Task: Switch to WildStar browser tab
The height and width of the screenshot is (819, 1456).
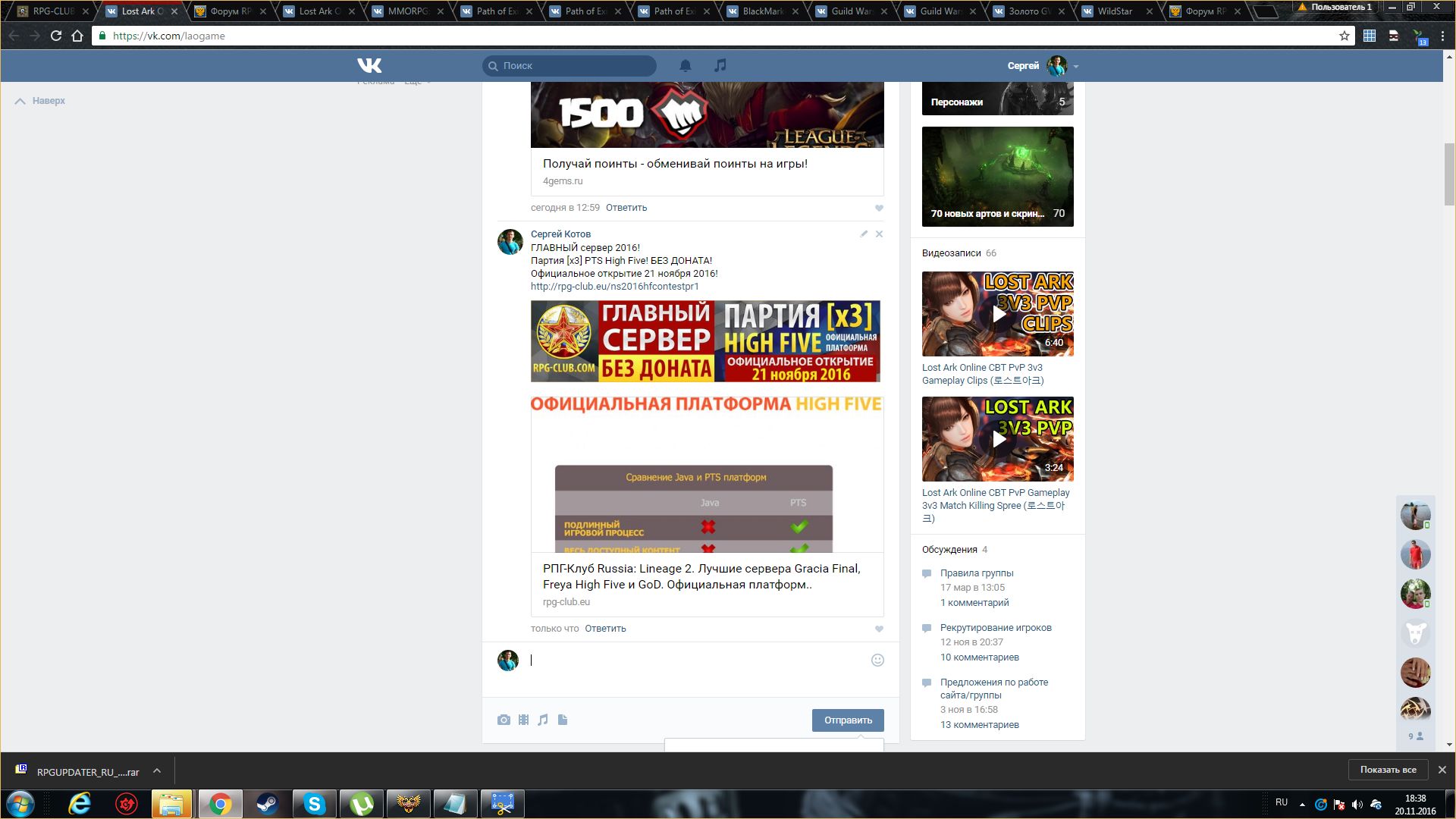Action: click(x=1115, y=11)
